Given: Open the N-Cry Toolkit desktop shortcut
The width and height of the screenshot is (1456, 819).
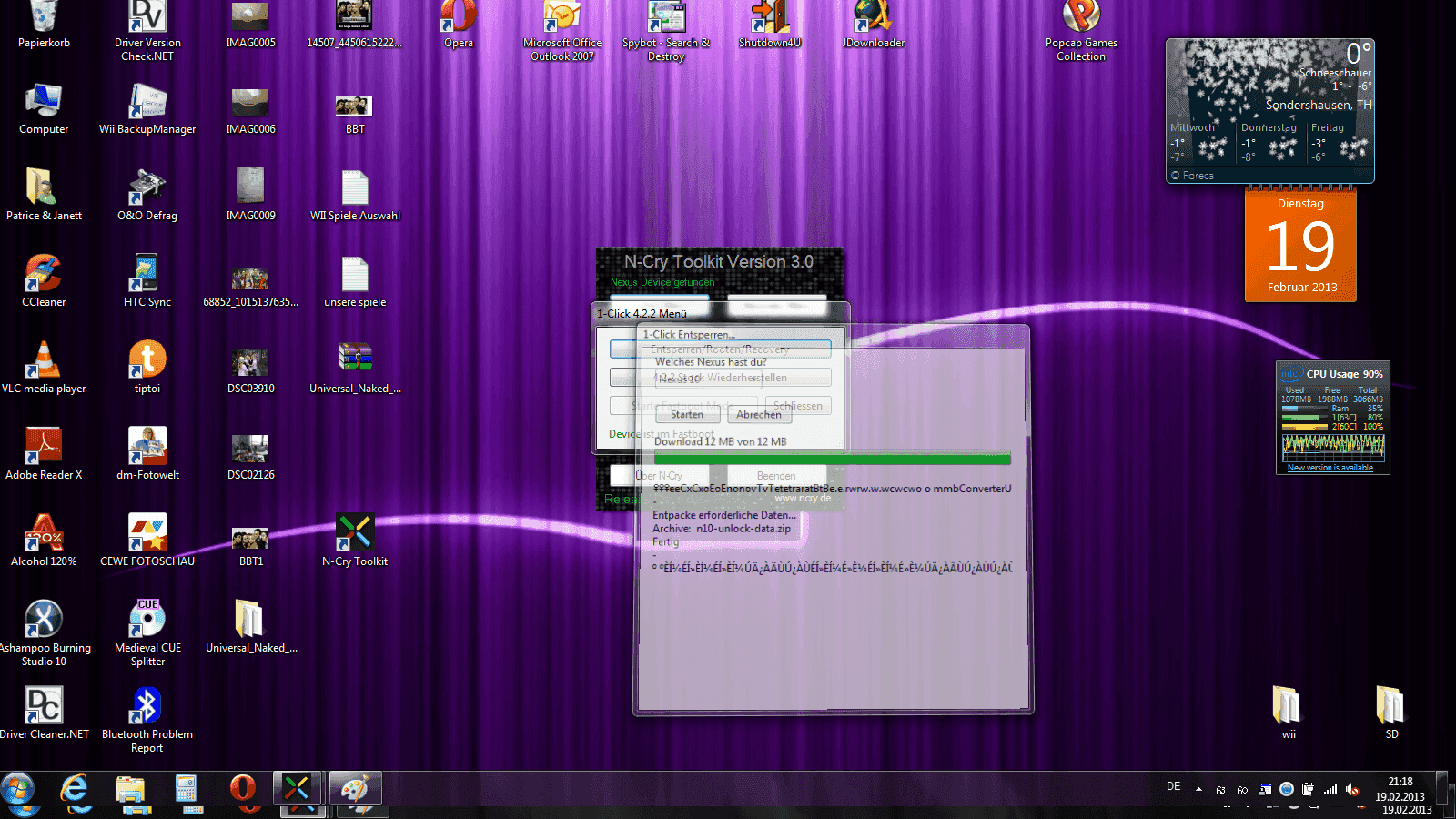Looking at the screenshot, I should tap(355, 532).
